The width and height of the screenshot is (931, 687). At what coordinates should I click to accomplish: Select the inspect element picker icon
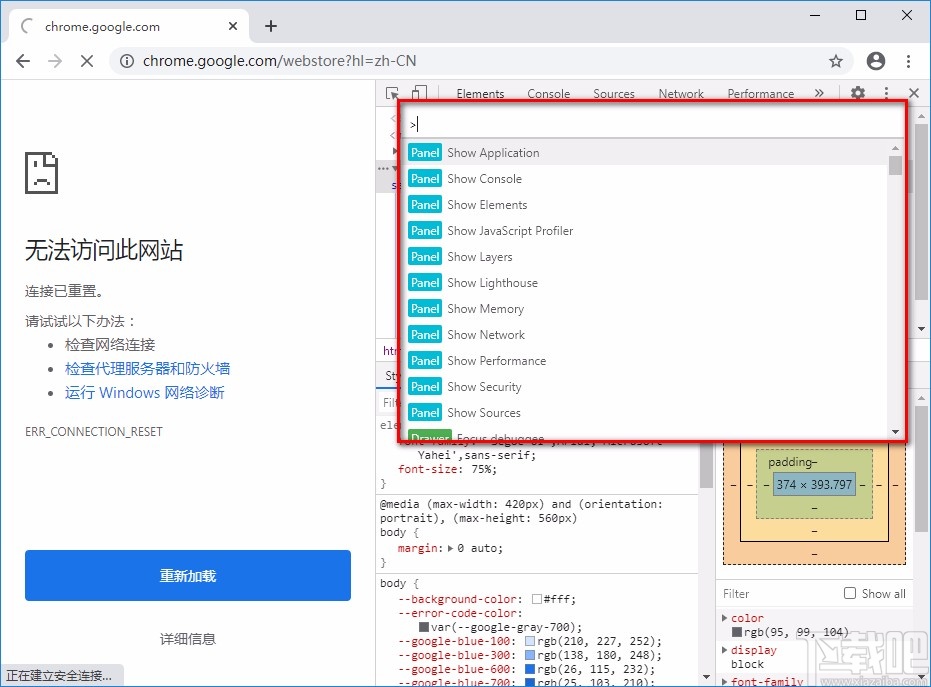click(x=393, y=92)
